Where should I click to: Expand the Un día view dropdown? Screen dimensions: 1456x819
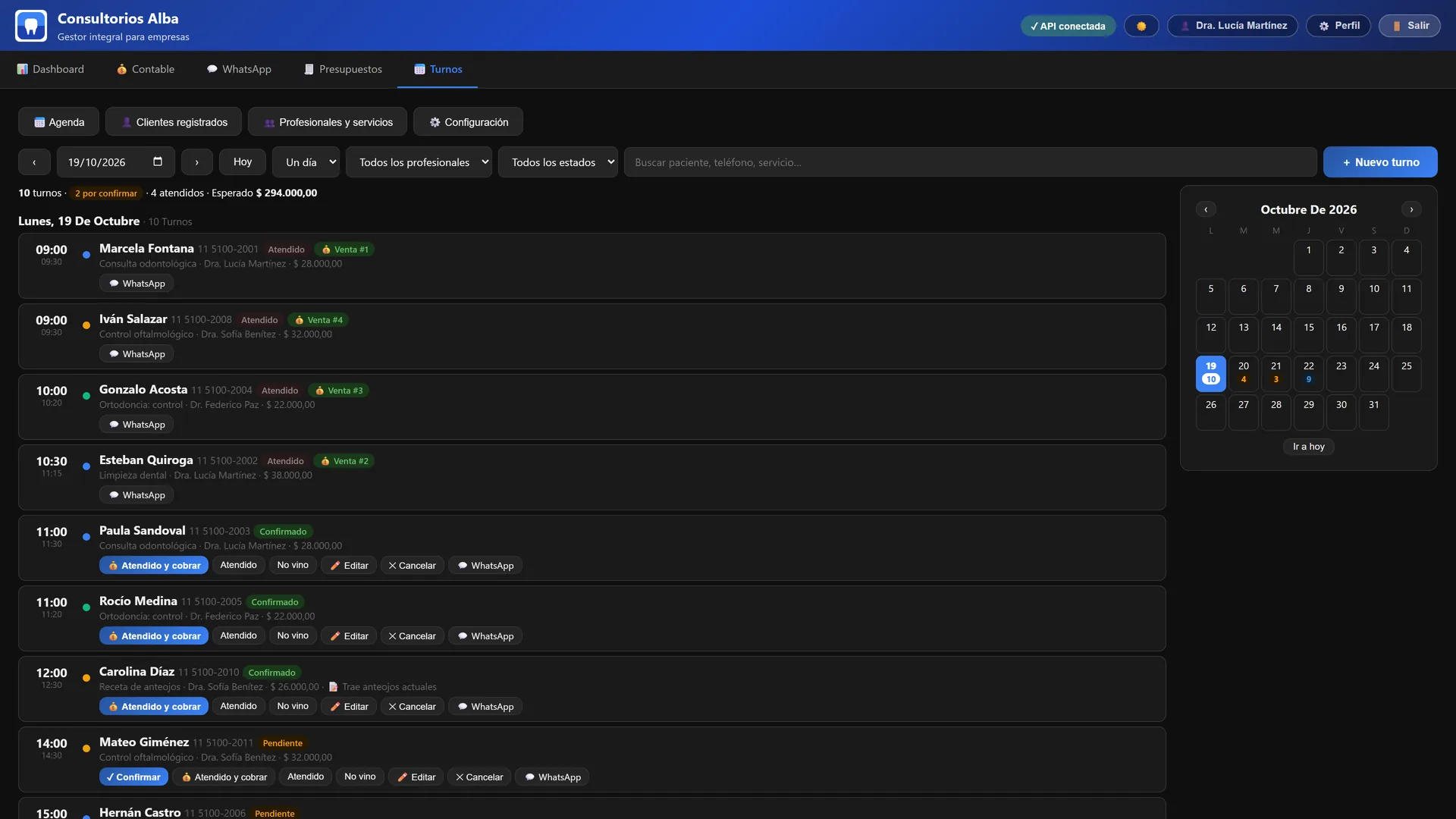(x=306, y=162)
